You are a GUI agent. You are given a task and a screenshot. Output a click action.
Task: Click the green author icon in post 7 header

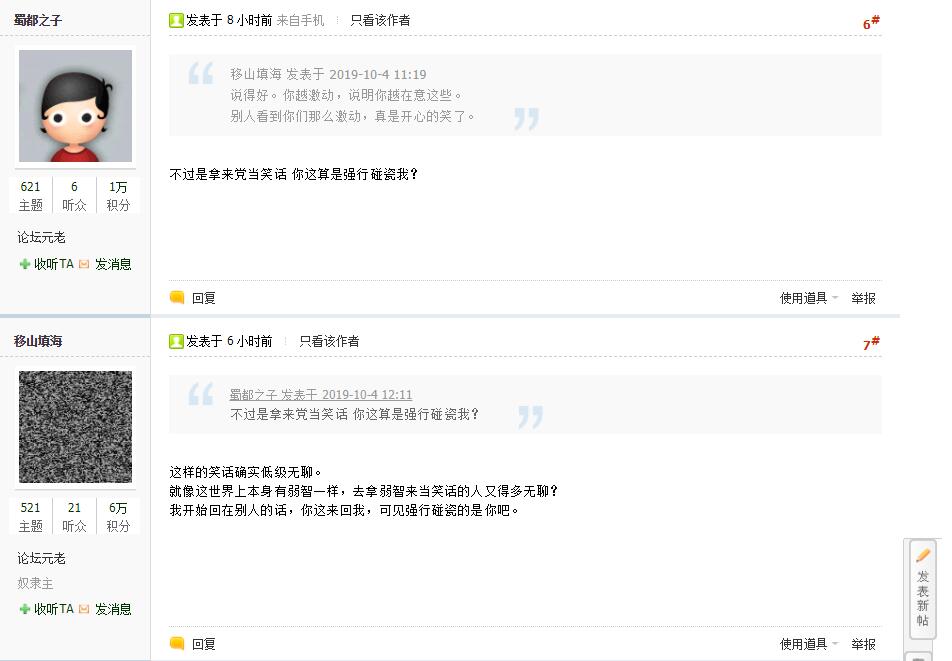pyautogui.click(x=176, y=341)
